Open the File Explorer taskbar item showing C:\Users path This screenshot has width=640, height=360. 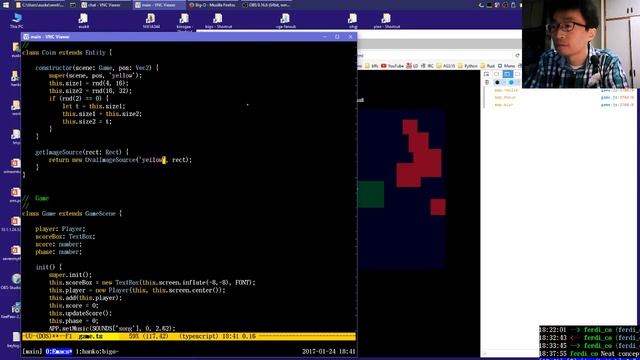40,5
